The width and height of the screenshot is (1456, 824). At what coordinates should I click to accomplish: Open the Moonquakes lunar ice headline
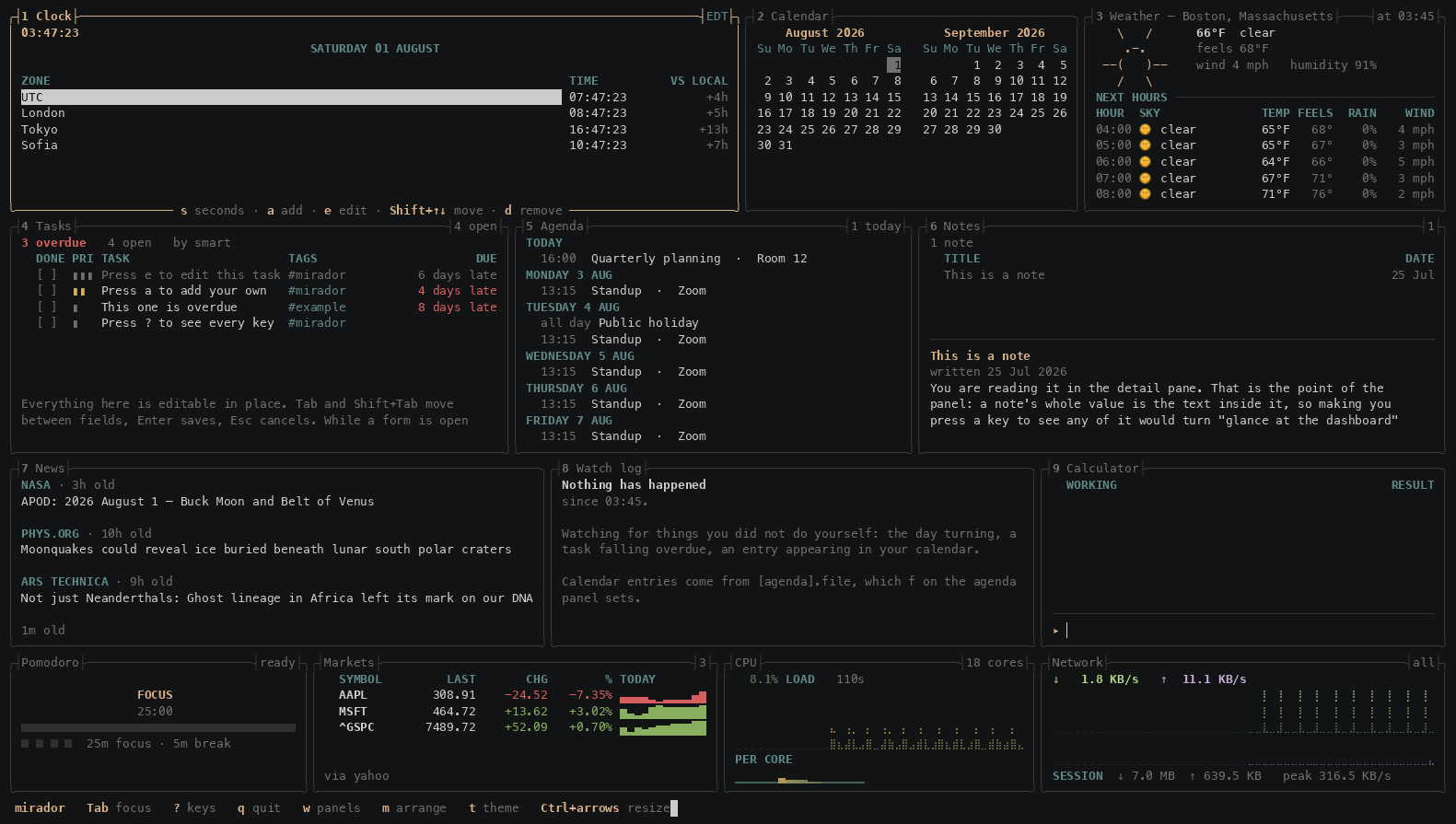point(266,550)
